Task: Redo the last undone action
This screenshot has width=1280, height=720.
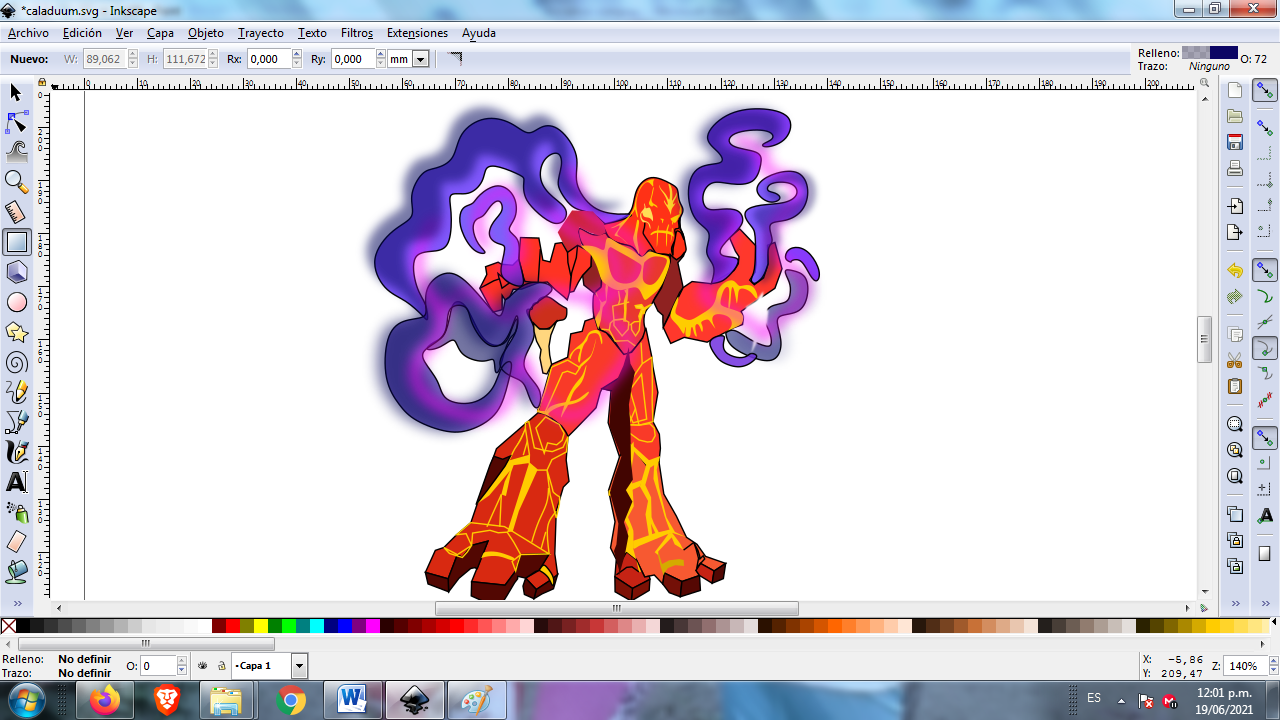Action: (x=1235, y=297)
